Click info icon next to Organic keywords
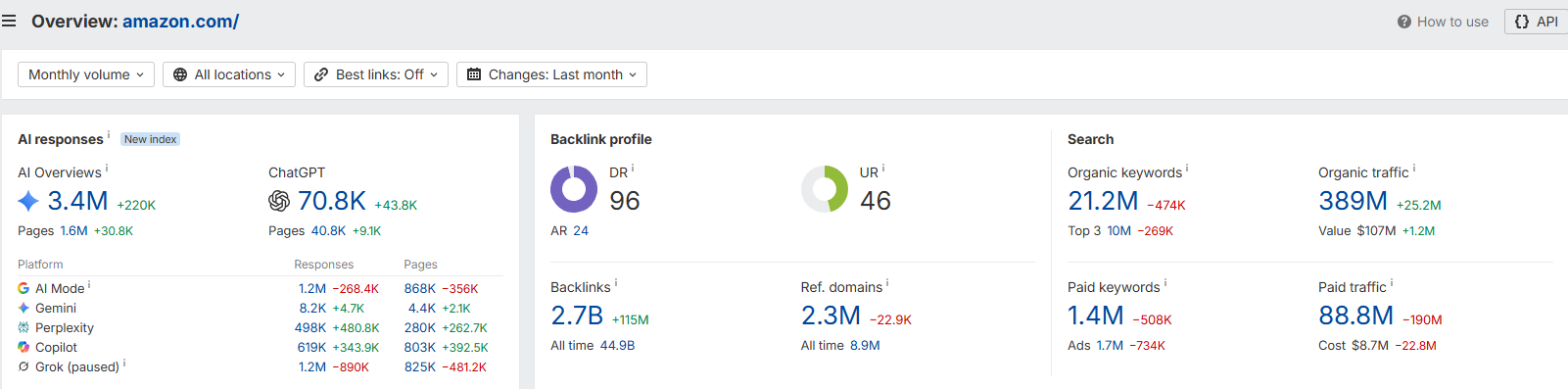Viewport: 1568px width, 389px height. pyautogui.click(x=1187, y=169)
